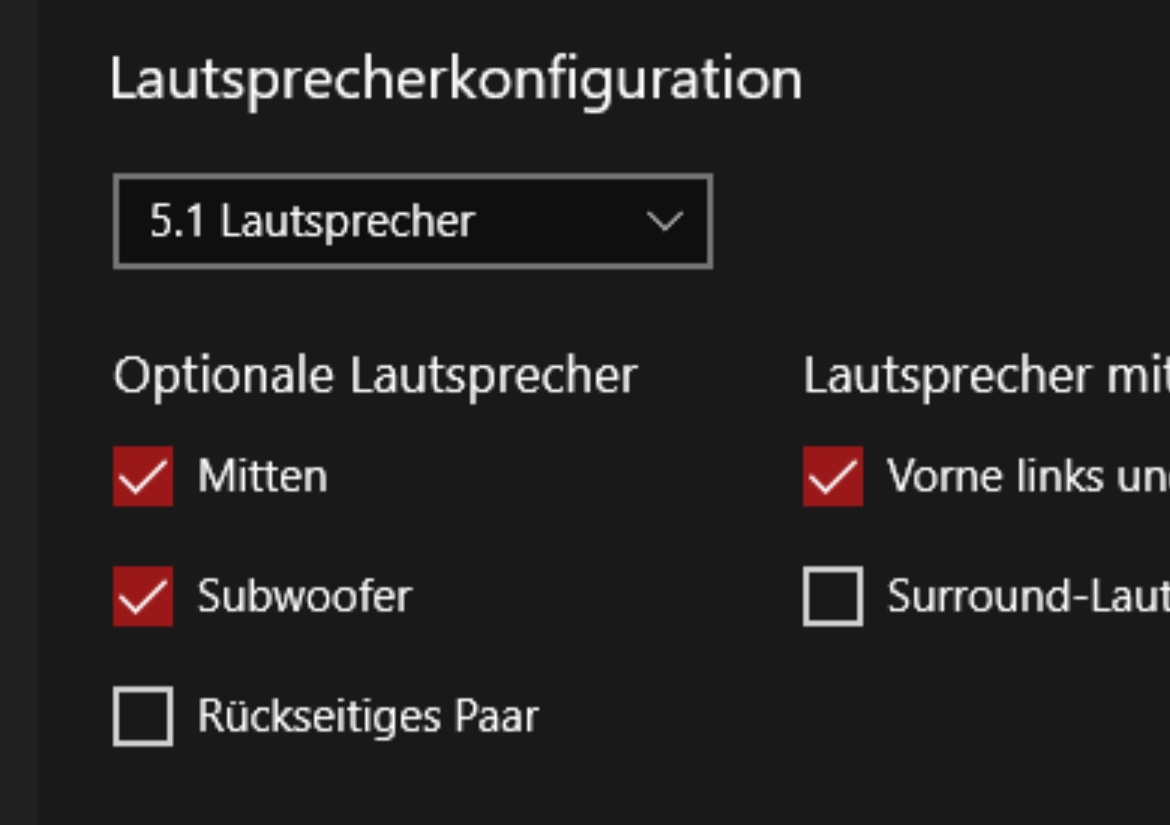Click the 'Lautsprecher mit' heading
This screenshot has height=825, width=1170.
tap(985, 376)
